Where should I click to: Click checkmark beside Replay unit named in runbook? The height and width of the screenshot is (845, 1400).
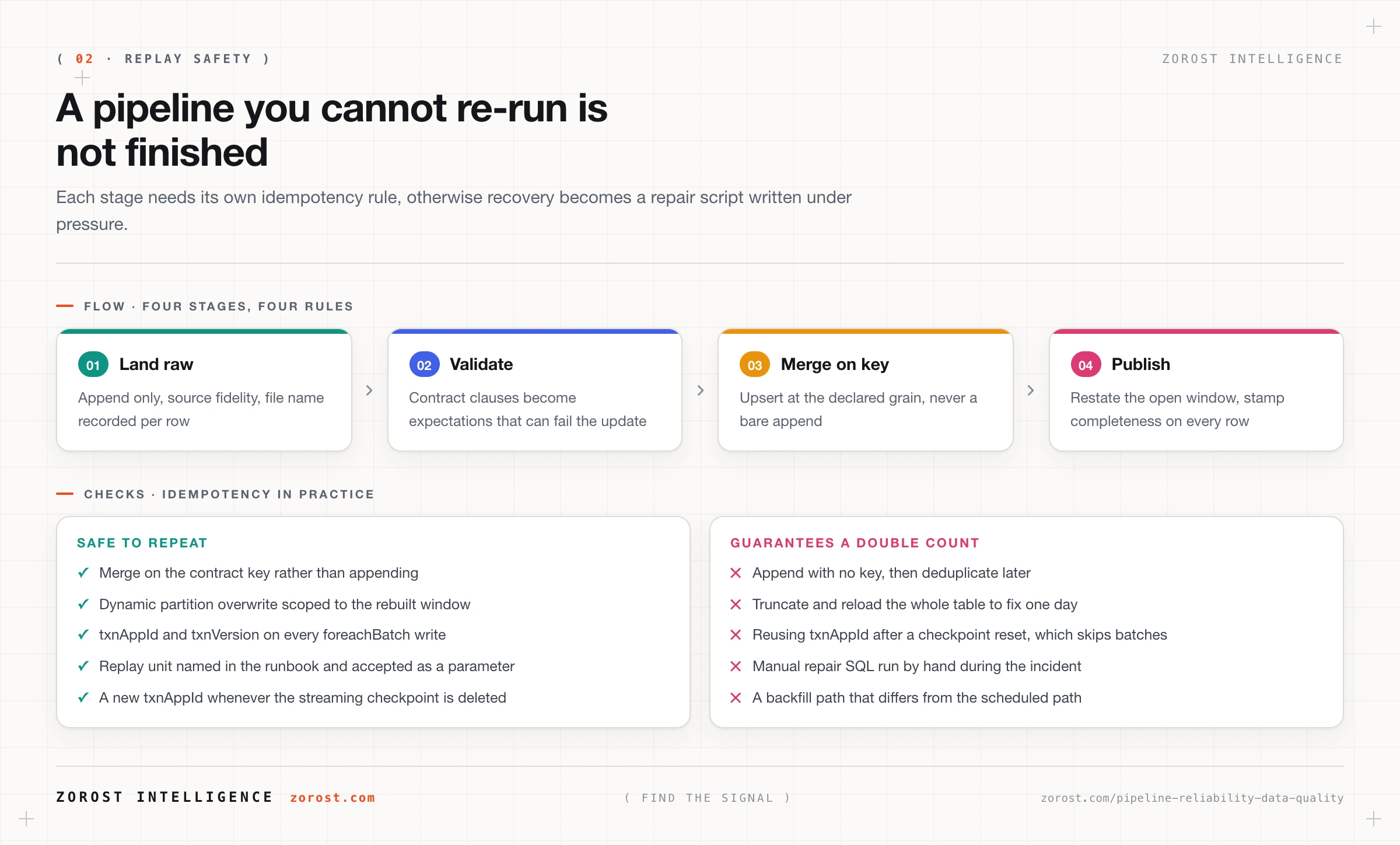coord(83,666)
